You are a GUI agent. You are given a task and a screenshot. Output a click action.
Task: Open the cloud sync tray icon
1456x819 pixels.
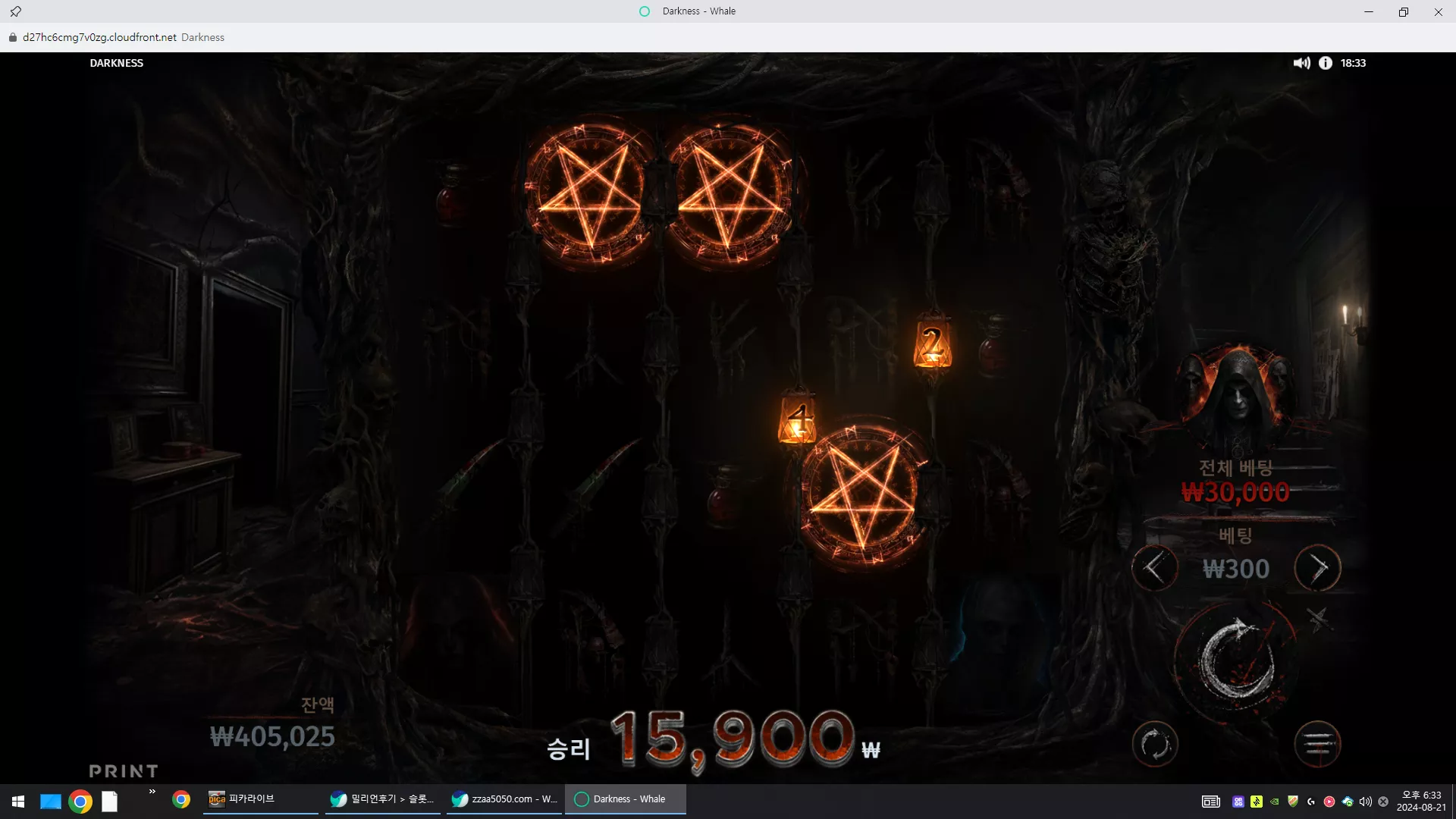(x=1348, y=802)
